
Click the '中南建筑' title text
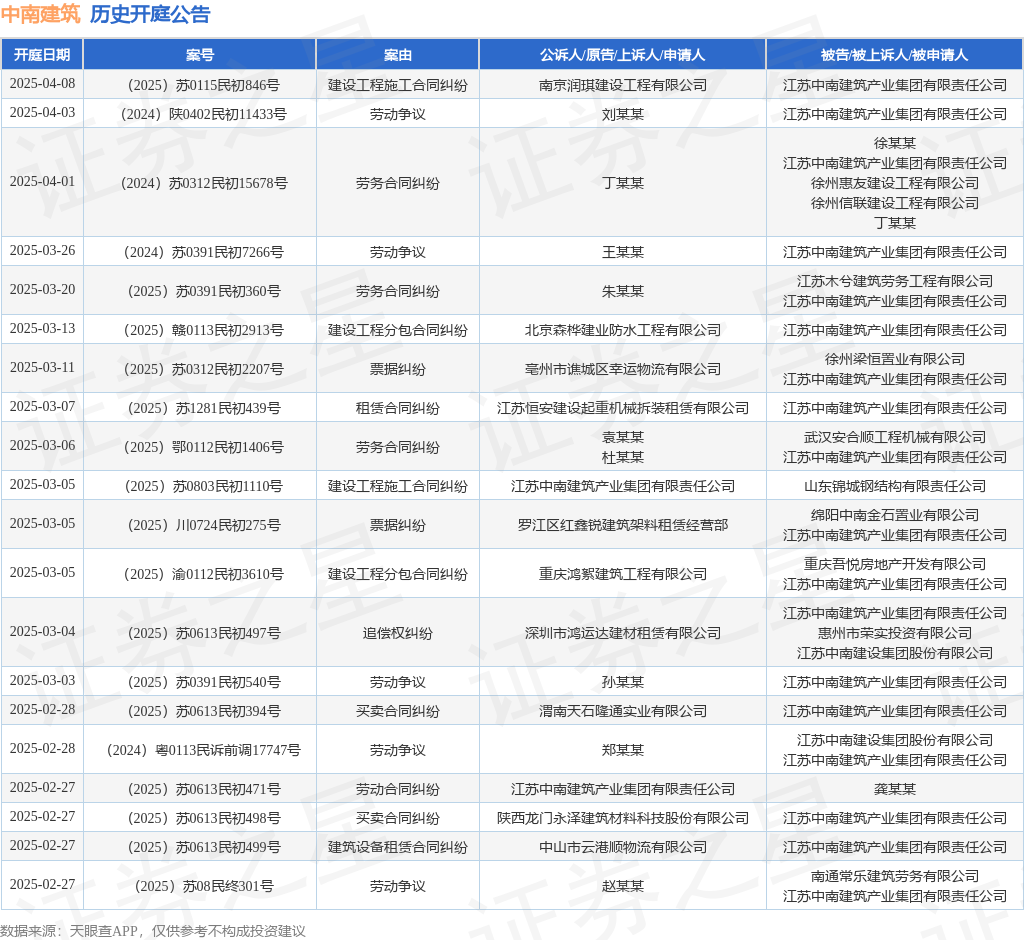coord(40,14)
